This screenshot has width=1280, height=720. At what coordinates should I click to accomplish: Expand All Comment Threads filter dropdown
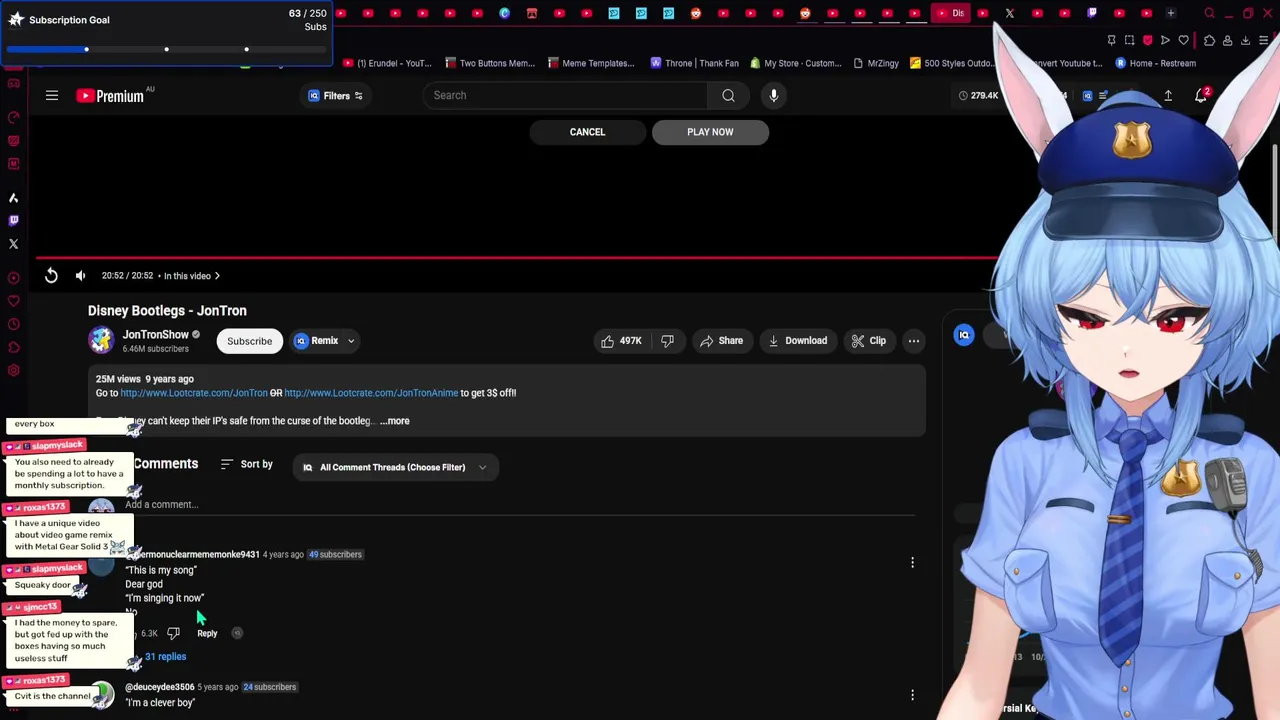pos(395,467)
